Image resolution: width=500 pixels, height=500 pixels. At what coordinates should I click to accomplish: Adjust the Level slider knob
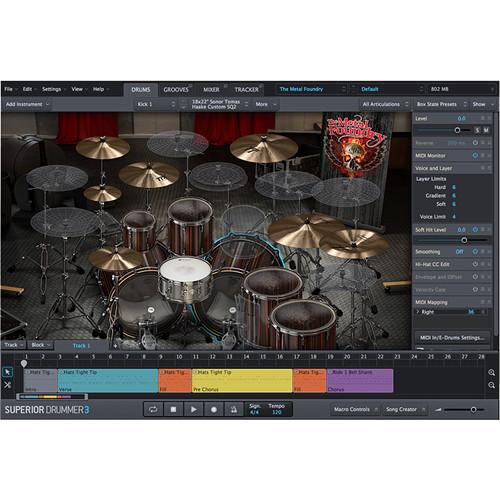click(x=458, y=130)
